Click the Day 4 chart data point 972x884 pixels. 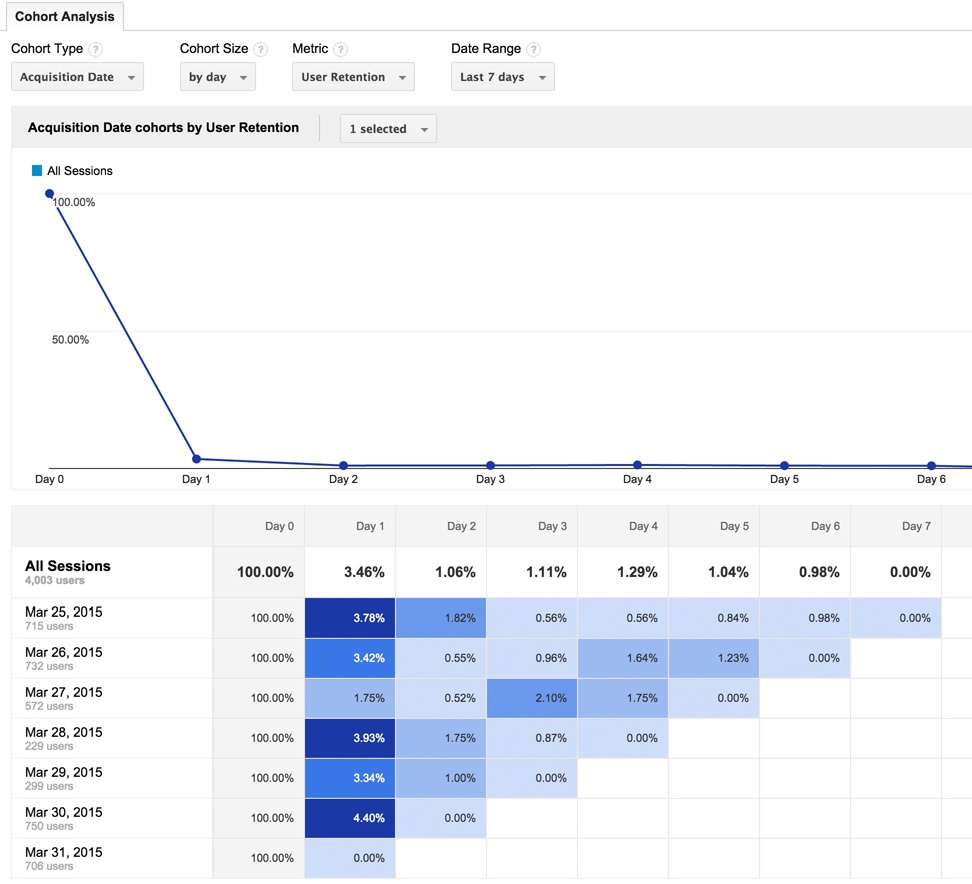coord(637,465)
